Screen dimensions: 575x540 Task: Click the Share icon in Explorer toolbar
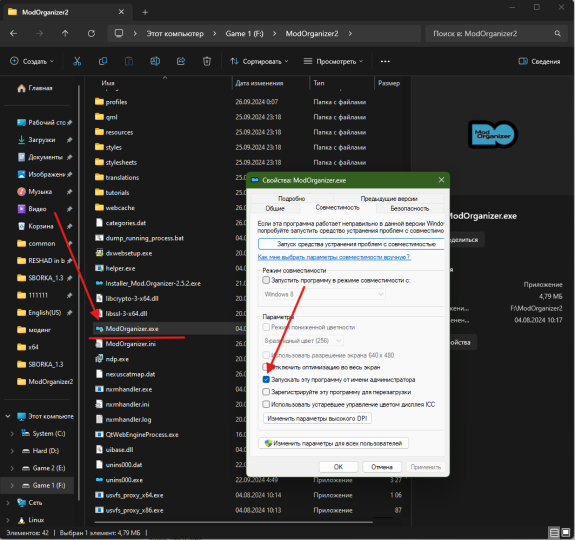coord(181,61)
